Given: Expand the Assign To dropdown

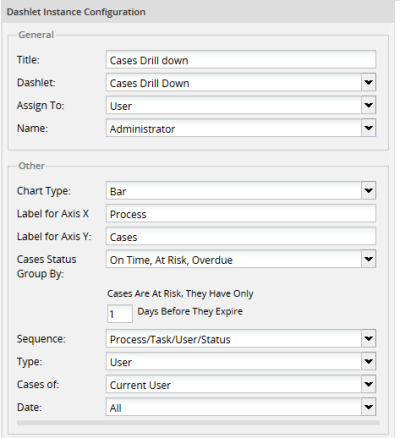Looking at the screenshot, I should pyautogui.click(x=368, y=105).
